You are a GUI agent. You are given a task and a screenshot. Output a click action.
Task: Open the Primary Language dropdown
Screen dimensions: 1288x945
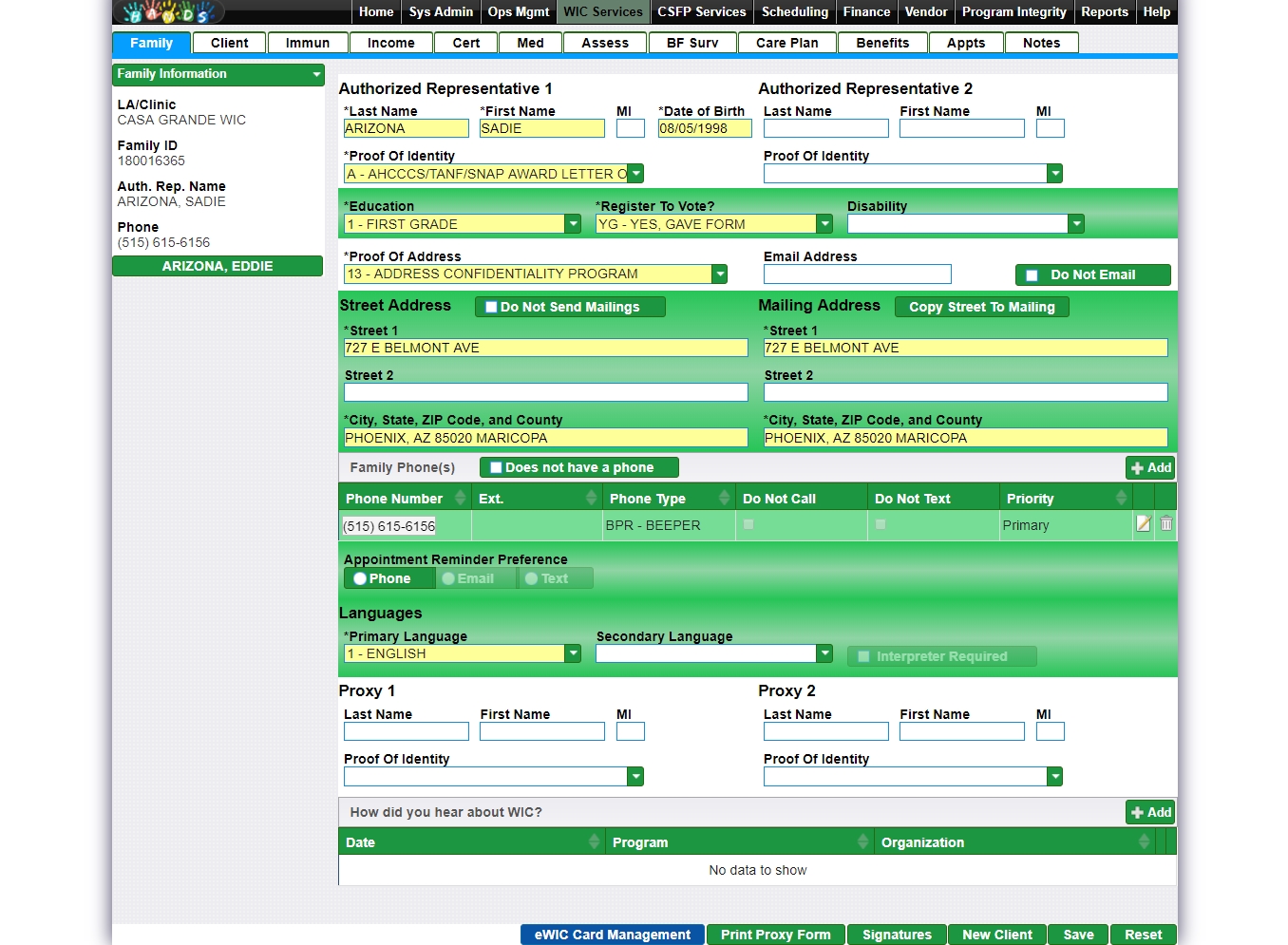573,653
